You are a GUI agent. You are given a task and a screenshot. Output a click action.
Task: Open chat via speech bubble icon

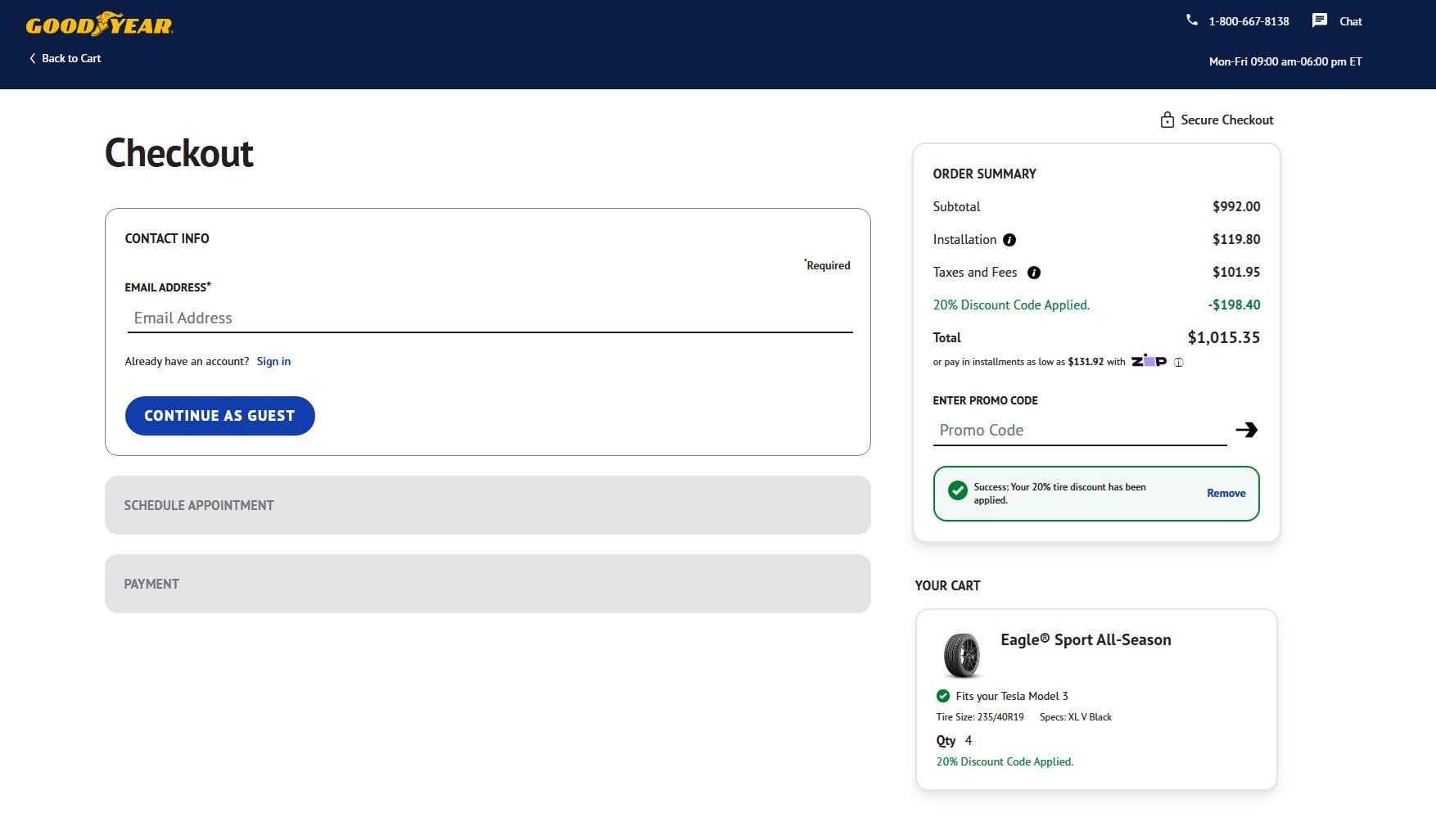[1319, 20]
